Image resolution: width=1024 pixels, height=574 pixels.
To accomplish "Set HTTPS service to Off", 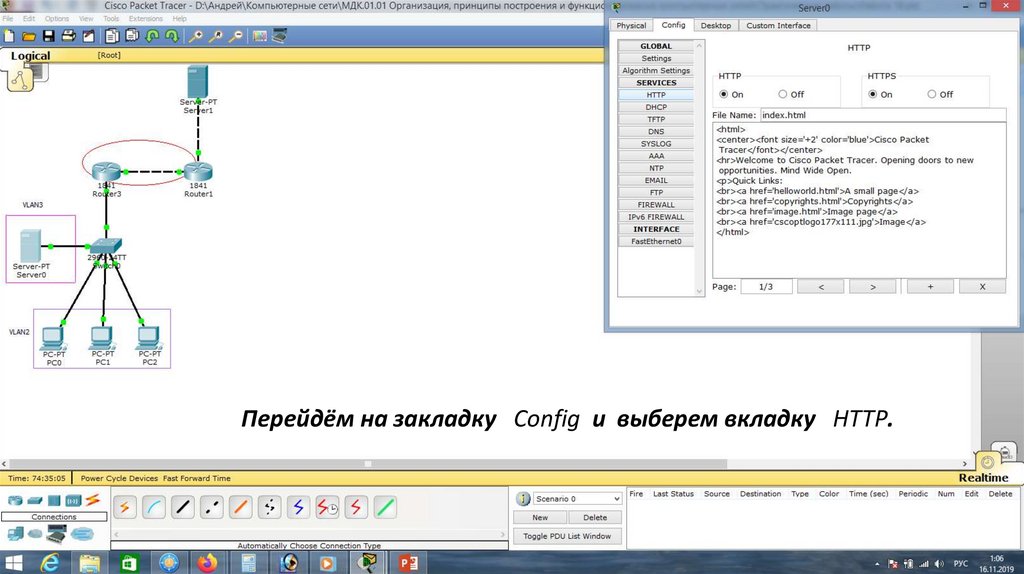I will (932, 95).
